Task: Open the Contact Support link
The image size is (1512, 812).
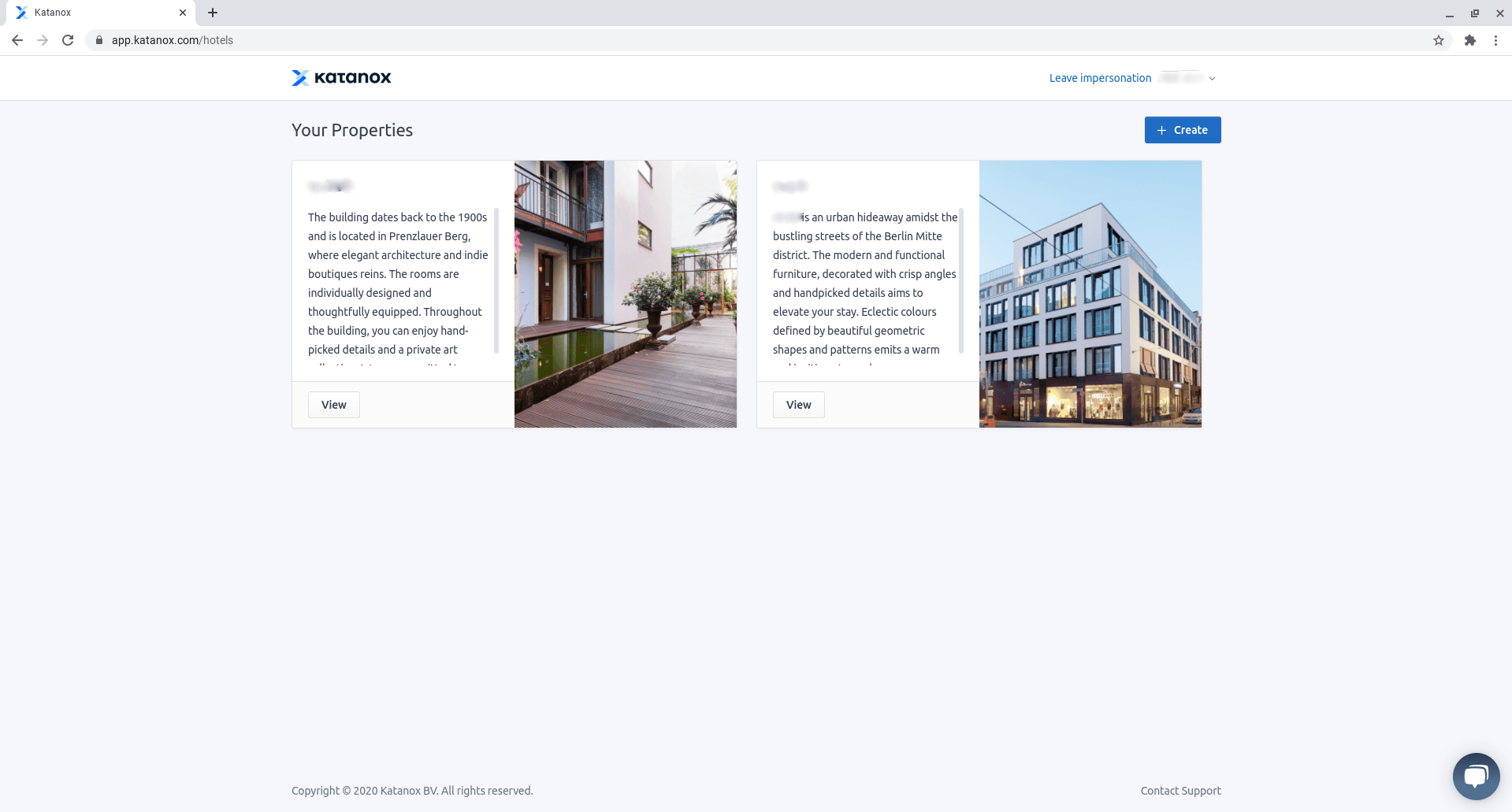Action: coord(1180,791)
